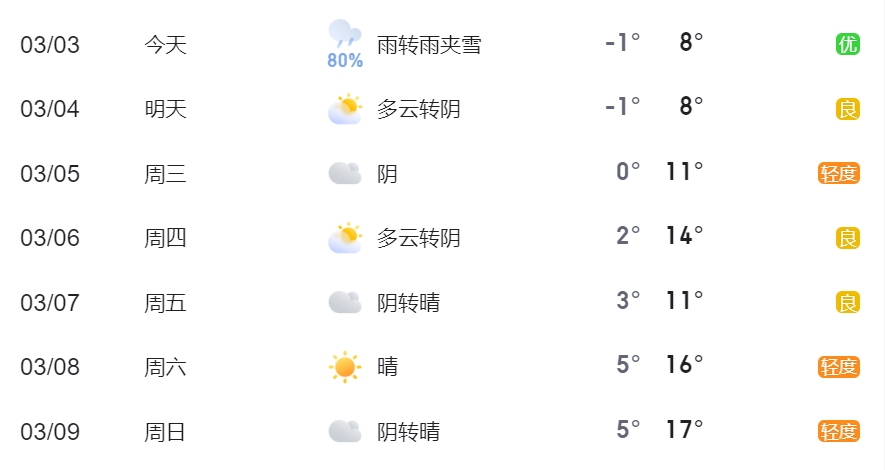Image resolution: width=885 pixels, height=470 pixels.
Task: Click the 轻度 badge on 周日 row
Action: pyautogui.click(x=839, y=432)
